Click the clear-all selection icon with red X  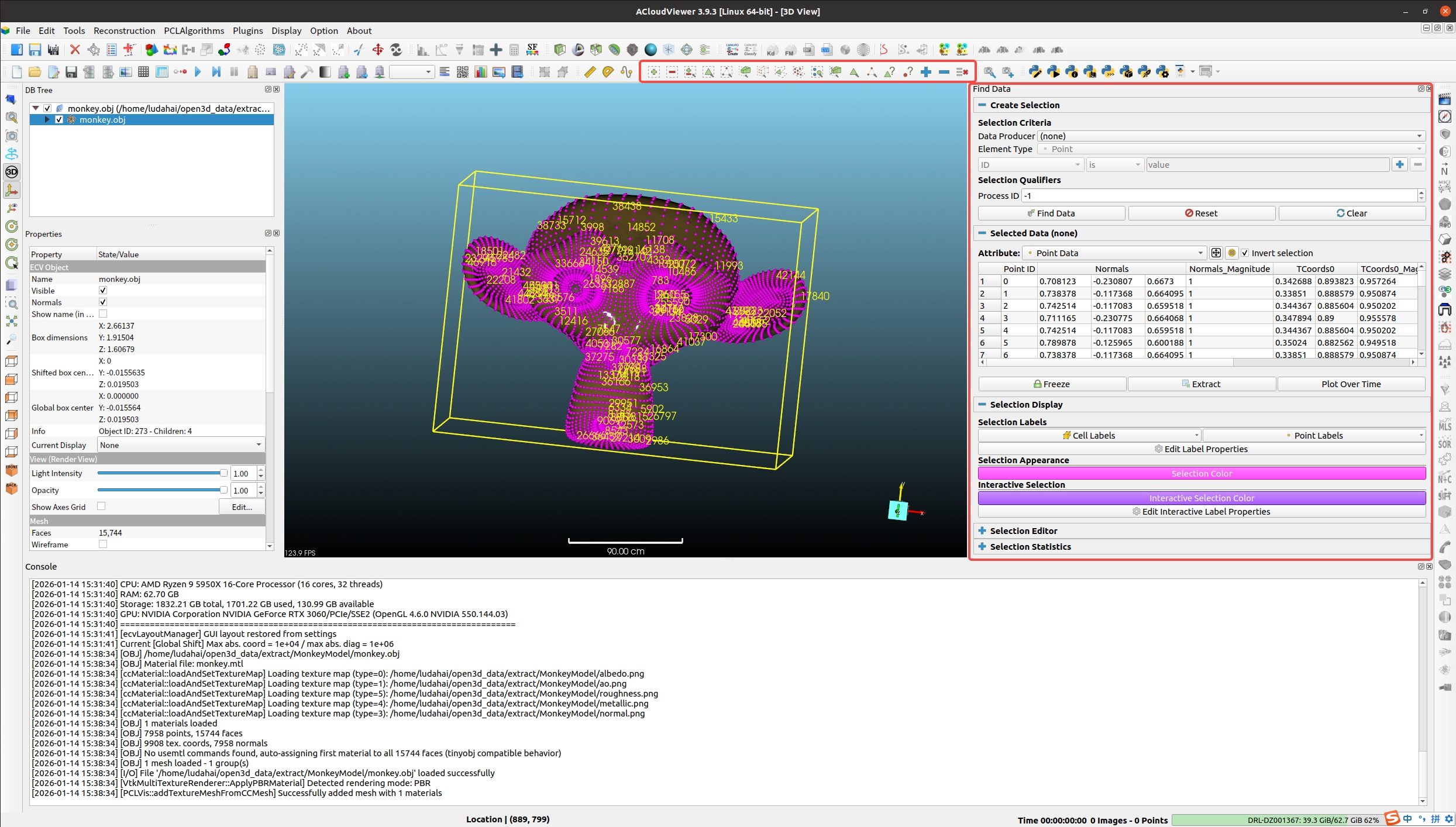click(x=962, y=72)
